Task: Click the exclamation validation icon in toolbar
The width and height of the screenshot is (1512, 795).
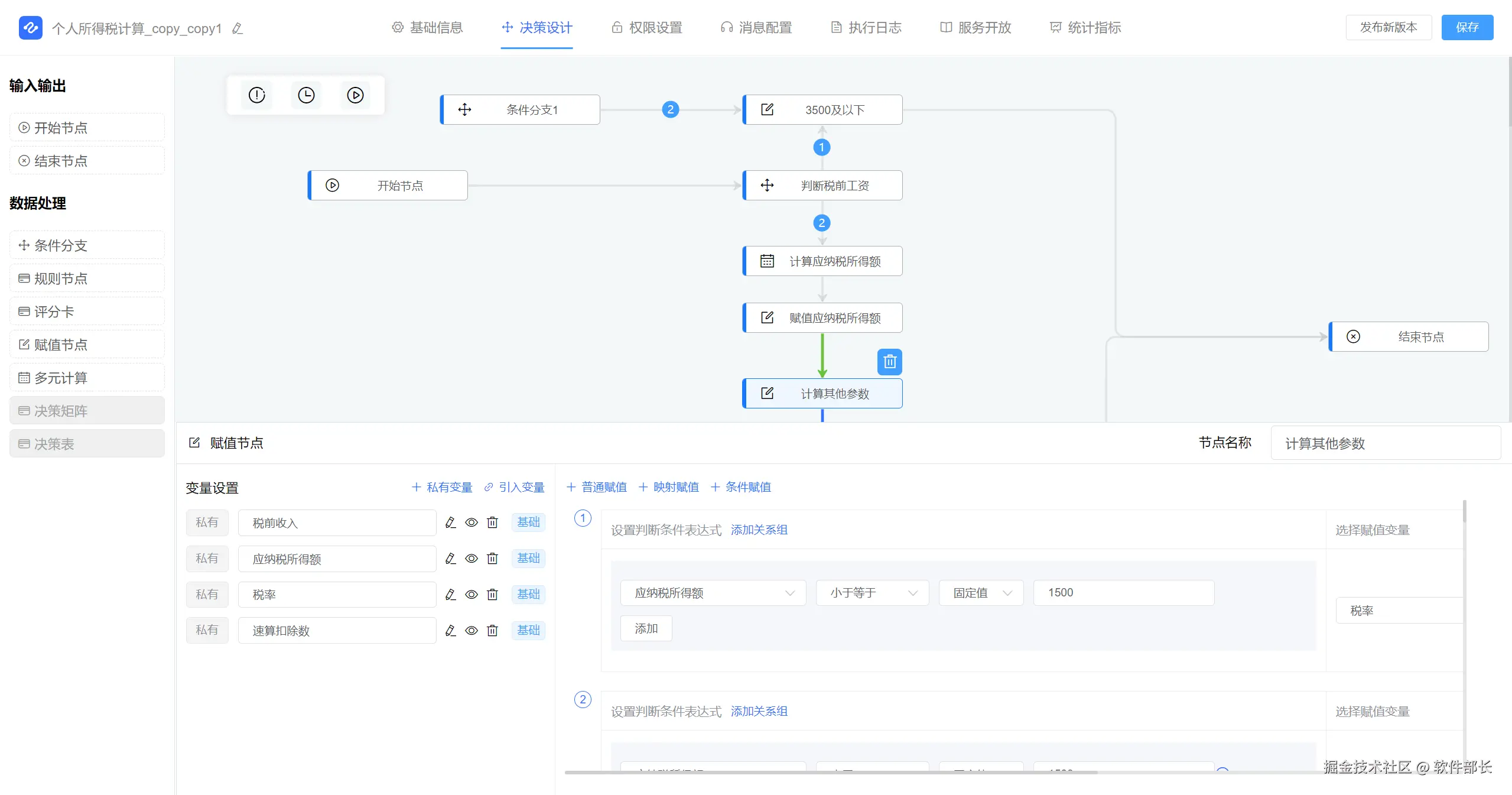Action: tap(257, 95)
